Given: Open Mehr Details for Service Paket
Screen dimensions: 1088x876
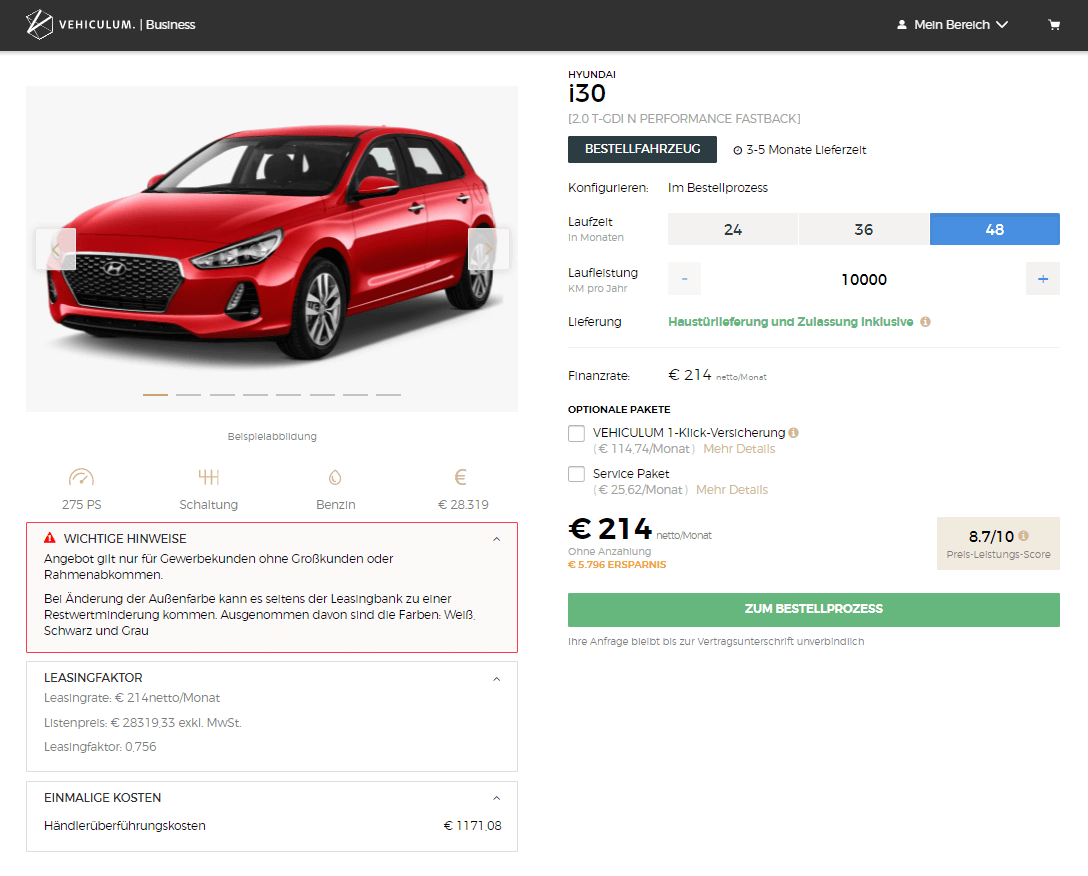Looking at the screenshot, I should pyautogui.click(x=732, y=490).
